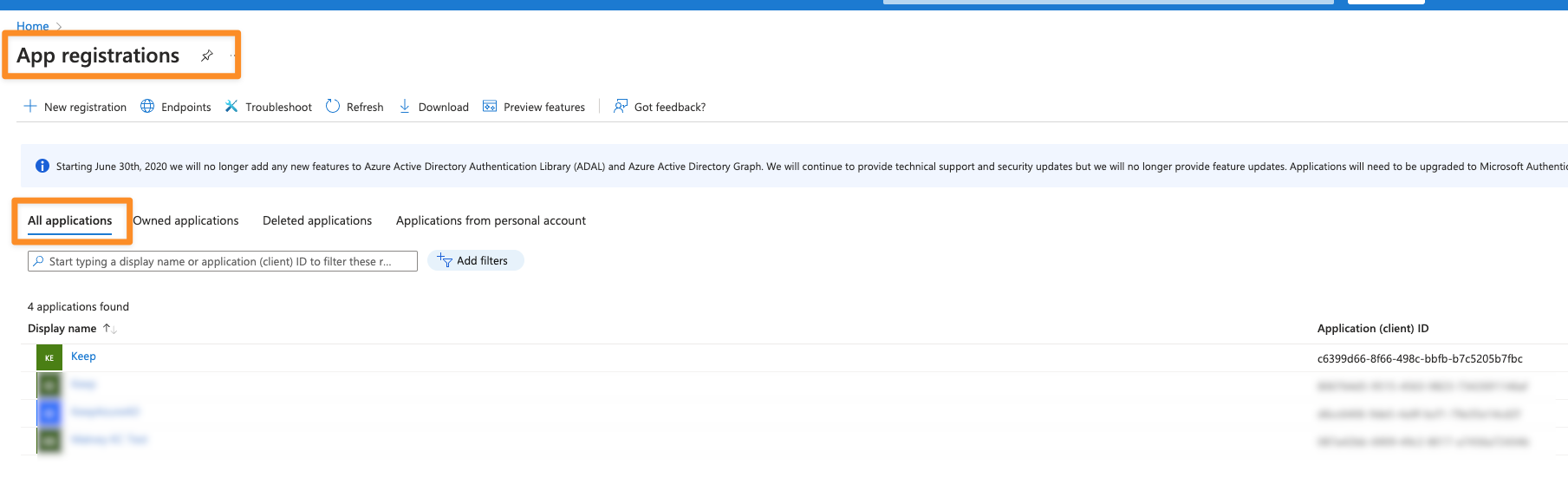
Task: Open the Deleted applications tab
Action: [317, 220]
